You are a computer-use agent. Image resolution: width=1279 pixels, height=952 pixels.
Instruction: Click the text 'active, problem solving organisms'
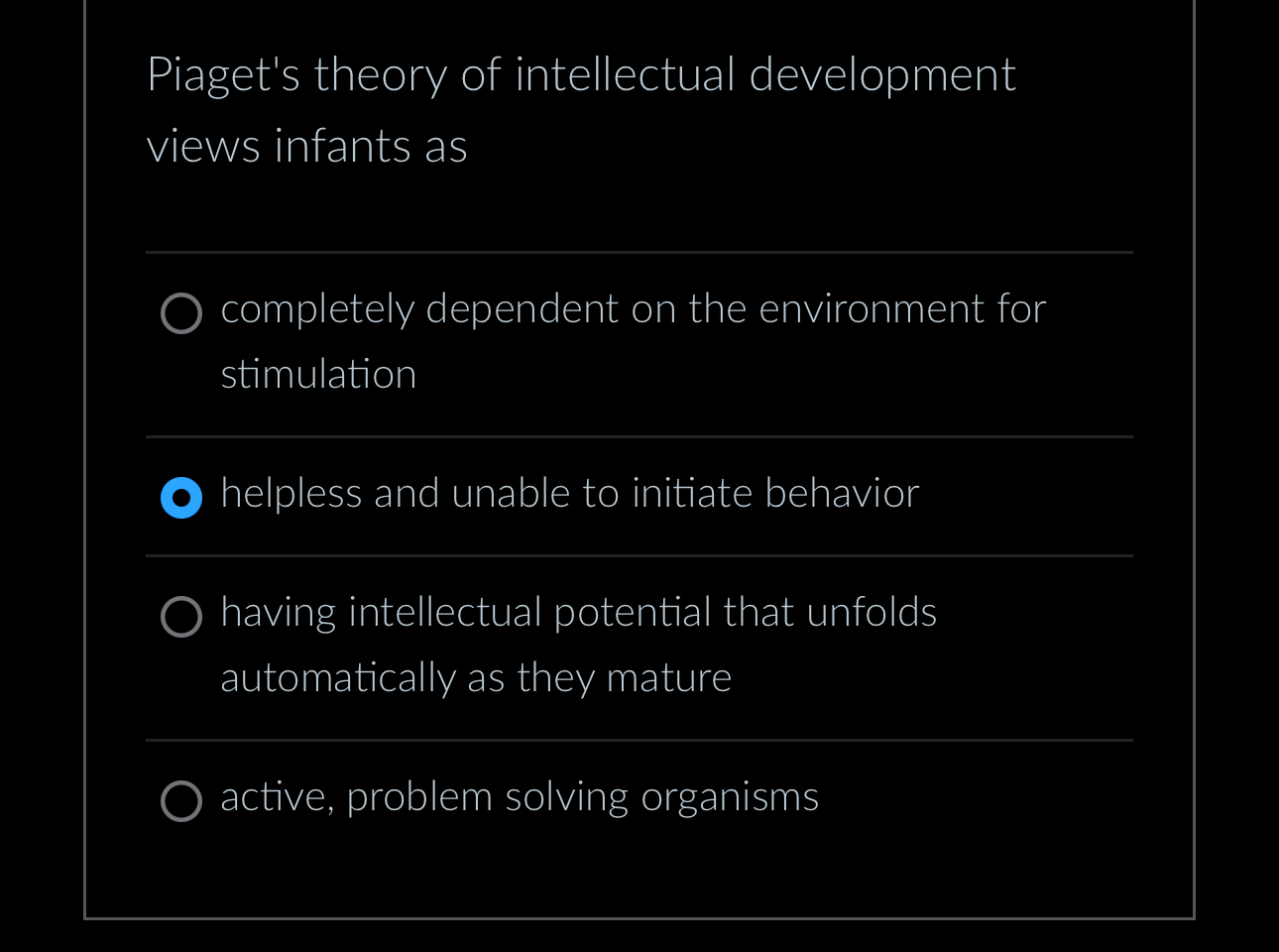tap(520, 796)
